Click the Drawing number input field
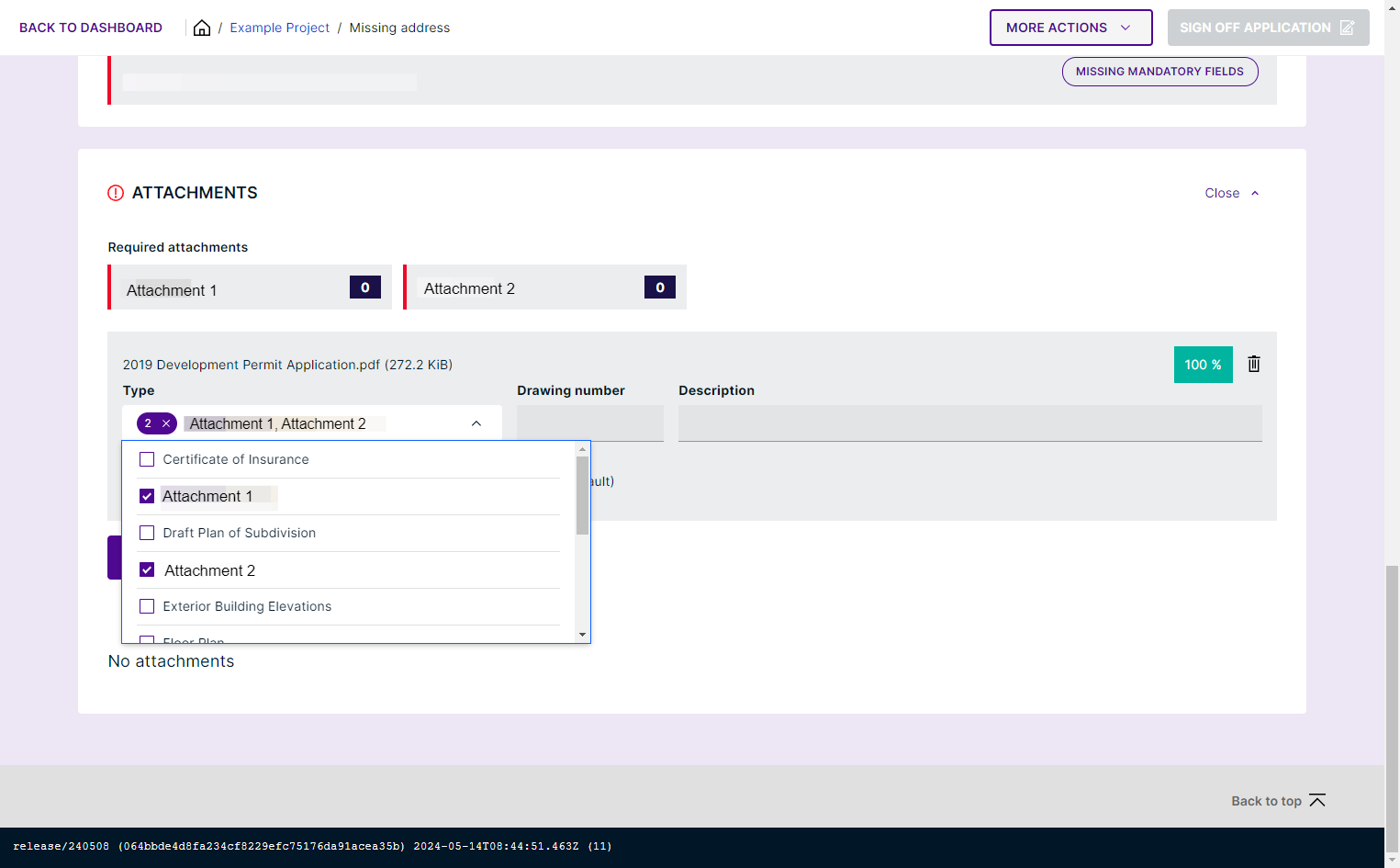 click(590, 423)
